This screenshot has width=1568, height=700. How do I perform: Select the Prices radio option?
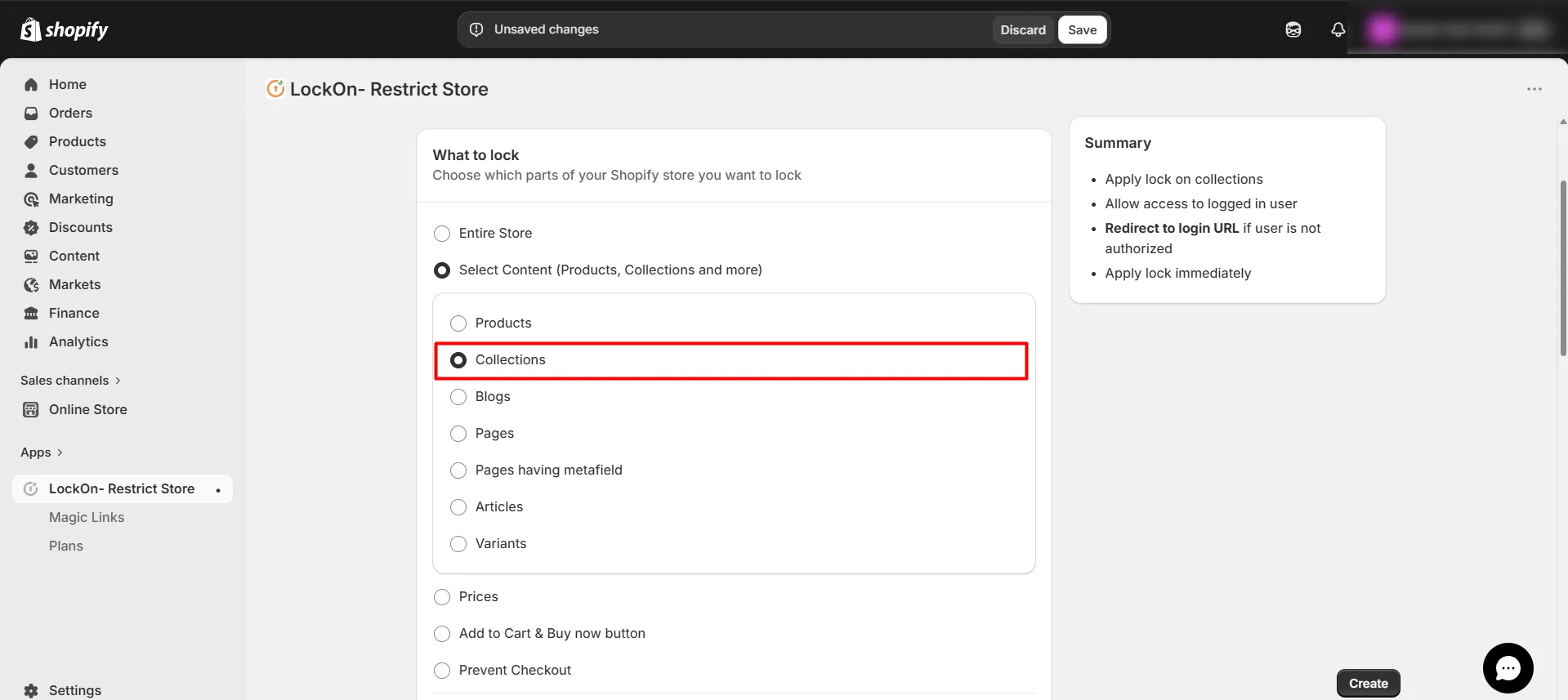[442, 597]
